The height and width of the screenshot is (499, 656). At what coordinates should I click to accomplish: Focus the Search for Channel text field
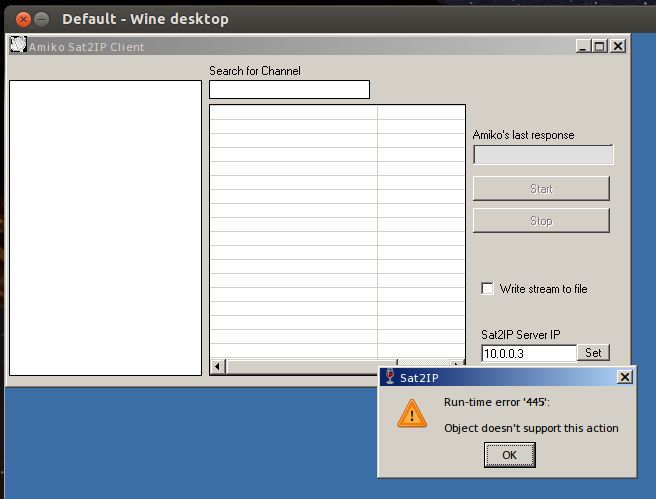[x=290, y=90]
